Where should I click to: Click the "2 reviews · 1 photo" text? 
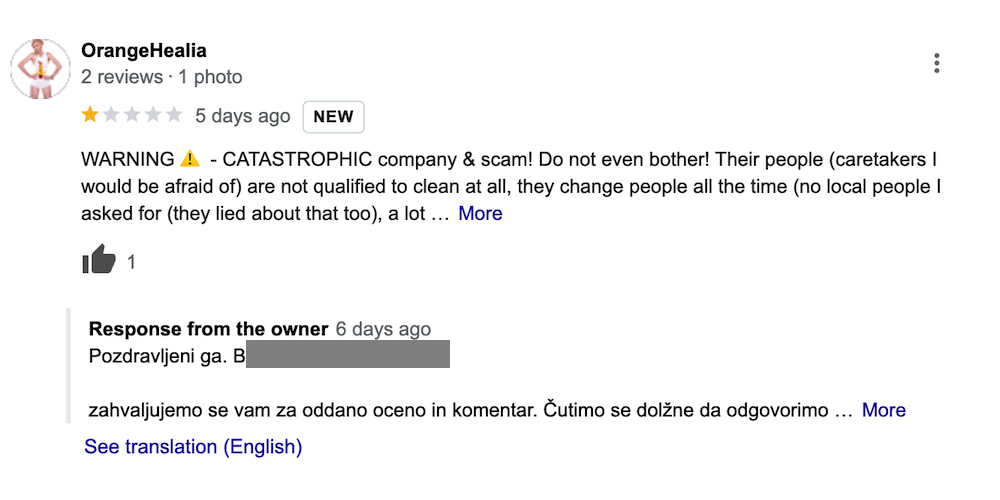tap(161, 77)
